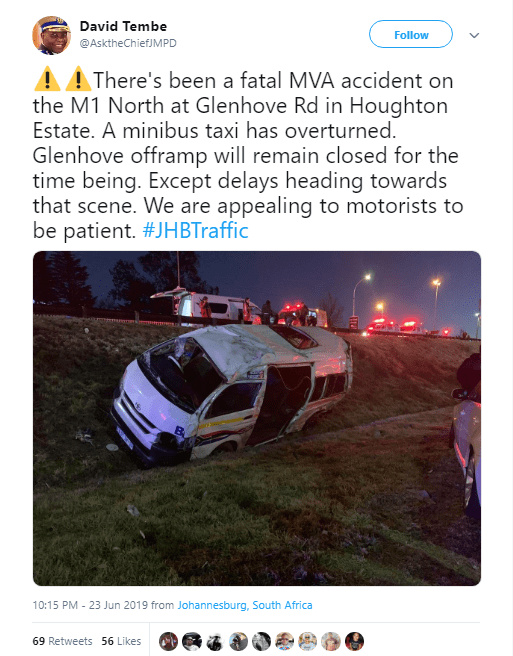The height and width of the screenshot is (656, 513).
Task: Open the seventh liker avatar
Action: (x=308, y=641)
